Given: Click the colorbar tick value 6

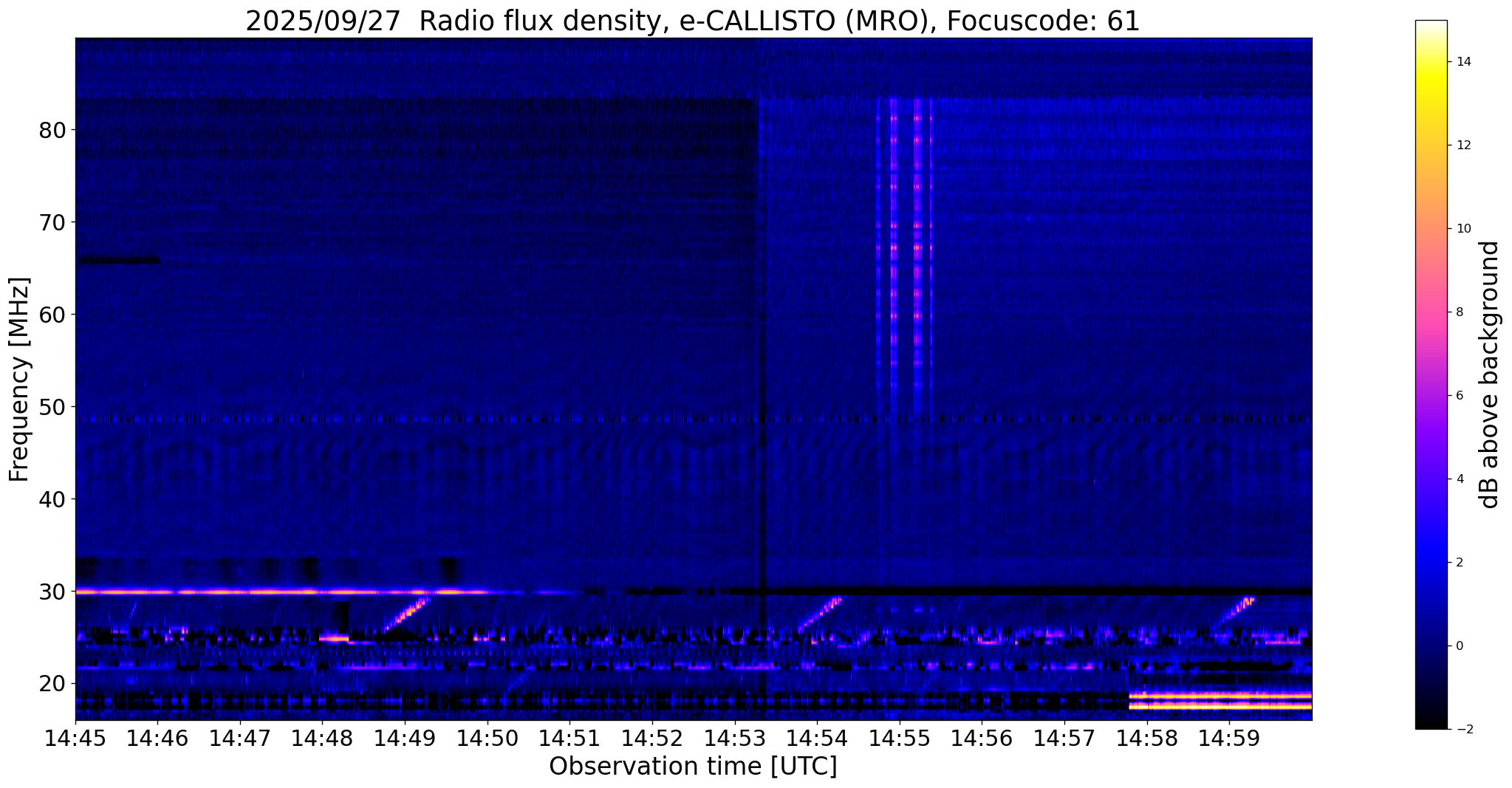Looking at the screenshot, I should pyautogui.click(x=1459, y=396).
